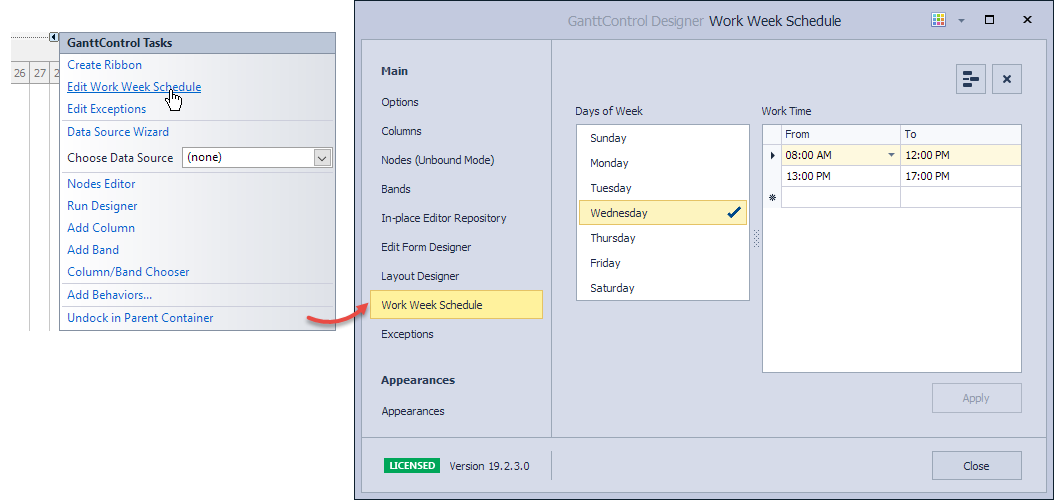
Task: Click the X delete button above Work Time grid
Action: click(x=1007, y=79)
